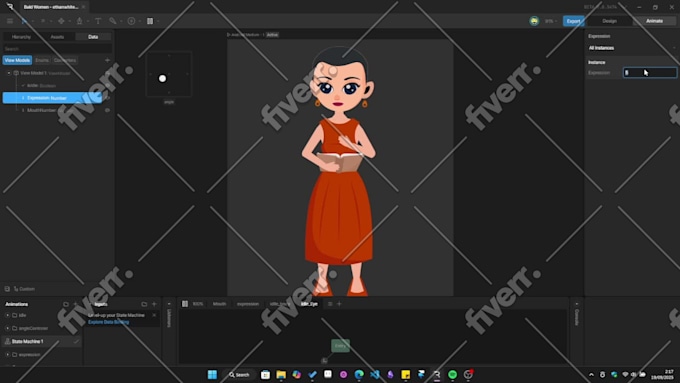Screen dimensions: 680x383
Task: Create new animations folder
Action: pos(66,304)
